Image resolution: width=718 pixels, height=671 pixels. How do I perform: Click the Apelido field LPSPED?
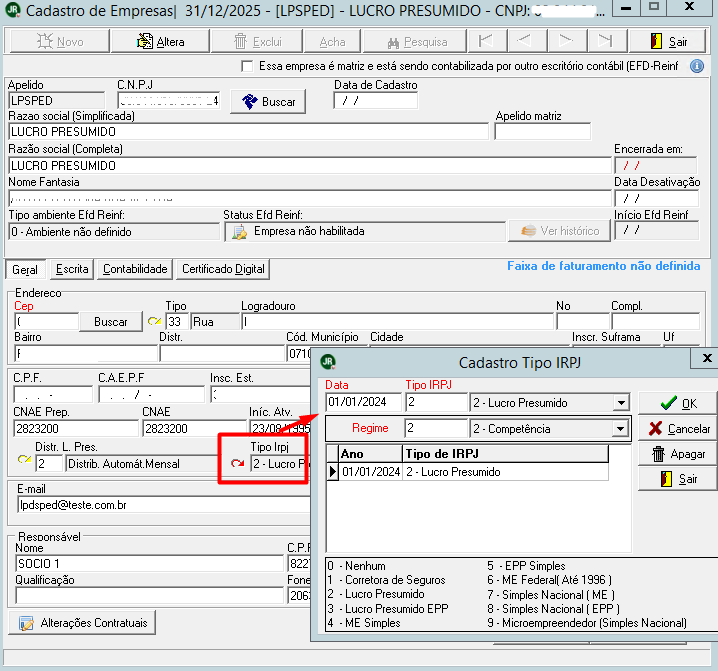tap(56, 101)
